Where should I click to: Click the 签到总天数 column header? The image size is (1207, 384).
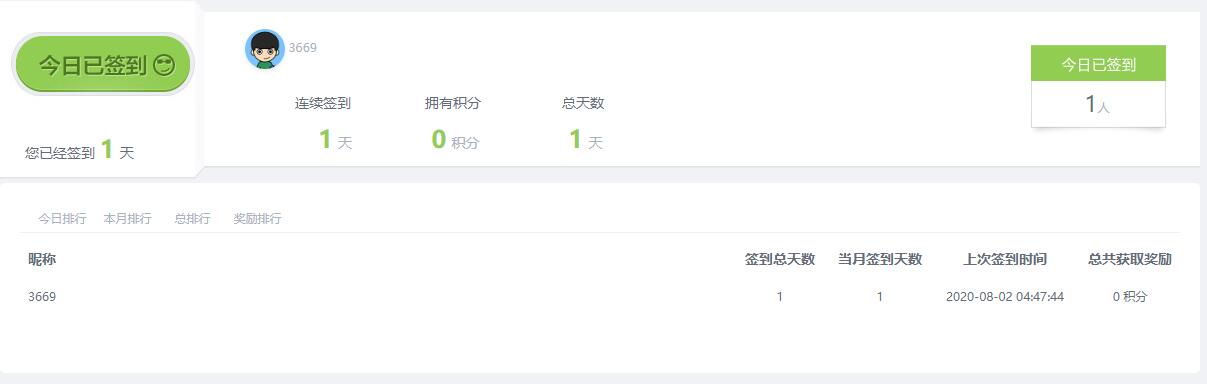click(x=780, y=259)
